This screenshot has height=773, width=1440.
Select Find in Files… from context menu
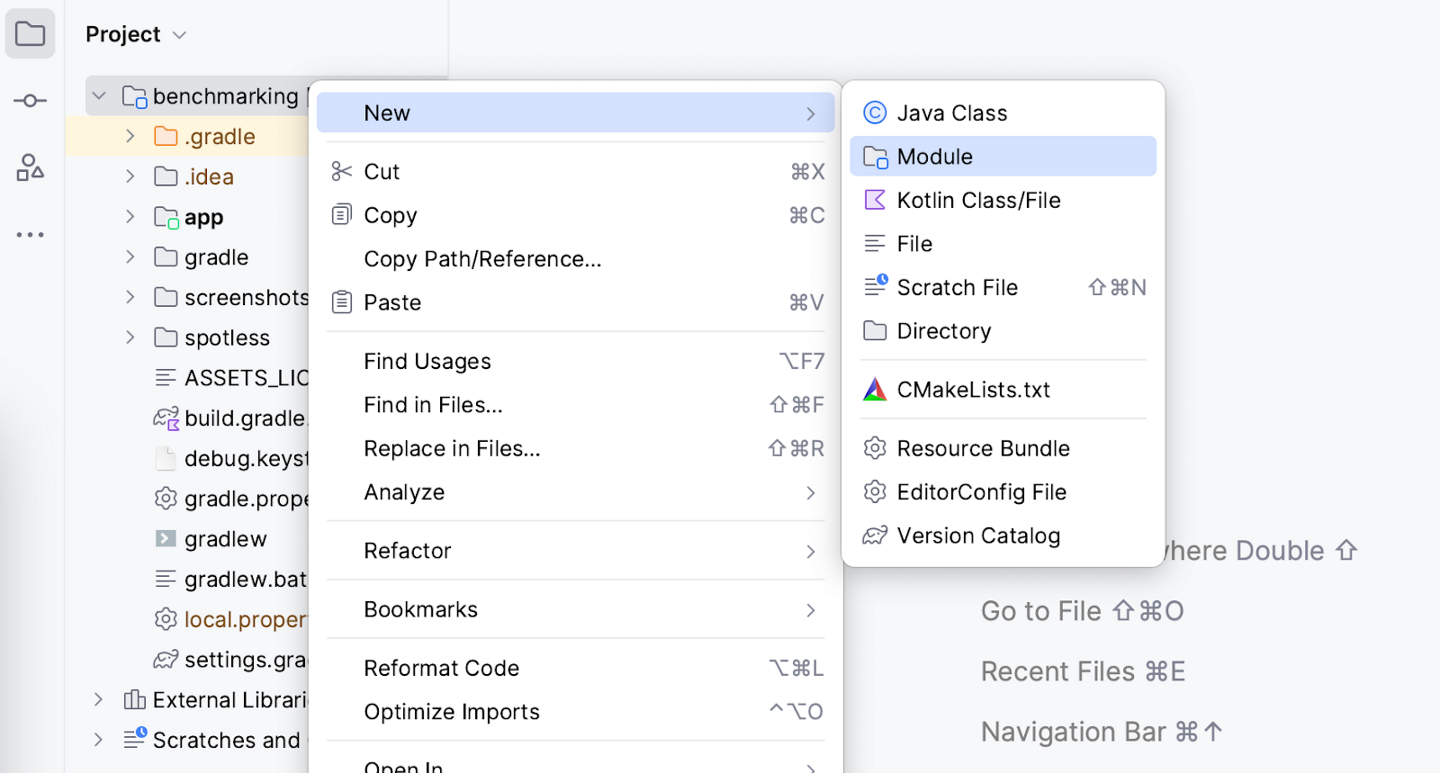click(433, 405)
